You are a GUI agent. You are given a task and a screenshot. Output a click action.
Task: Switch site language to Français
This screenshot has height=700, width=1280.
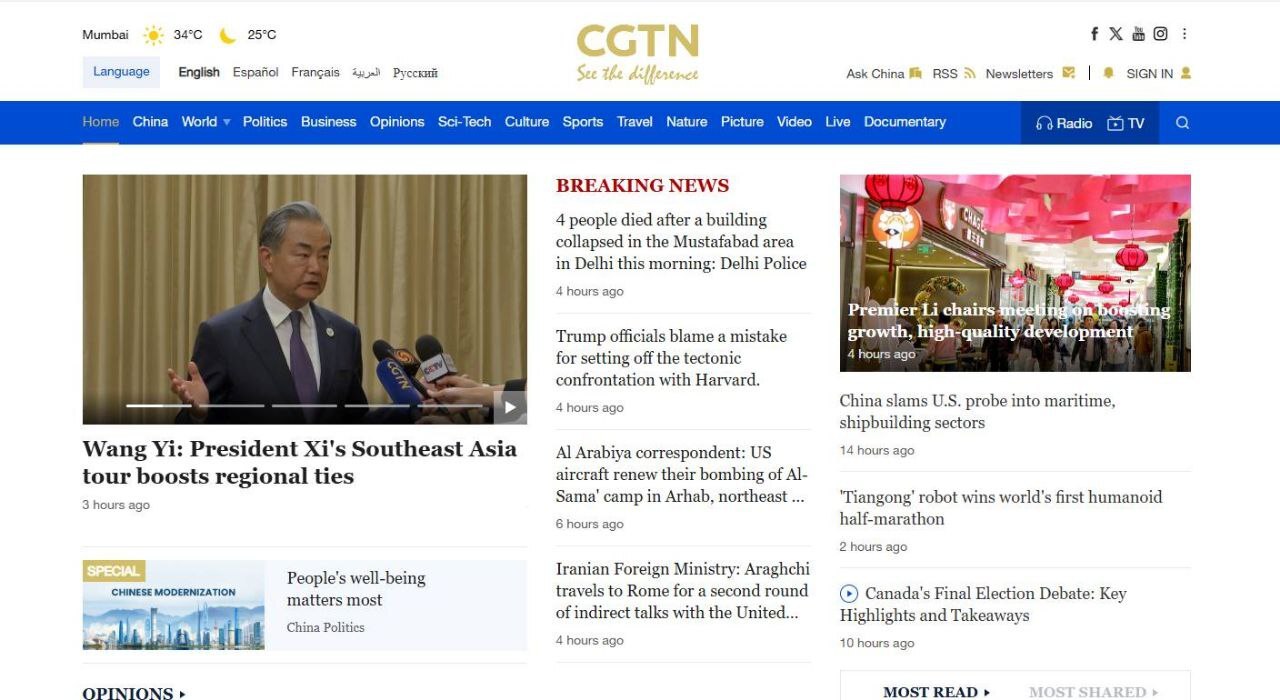(315, 72)
